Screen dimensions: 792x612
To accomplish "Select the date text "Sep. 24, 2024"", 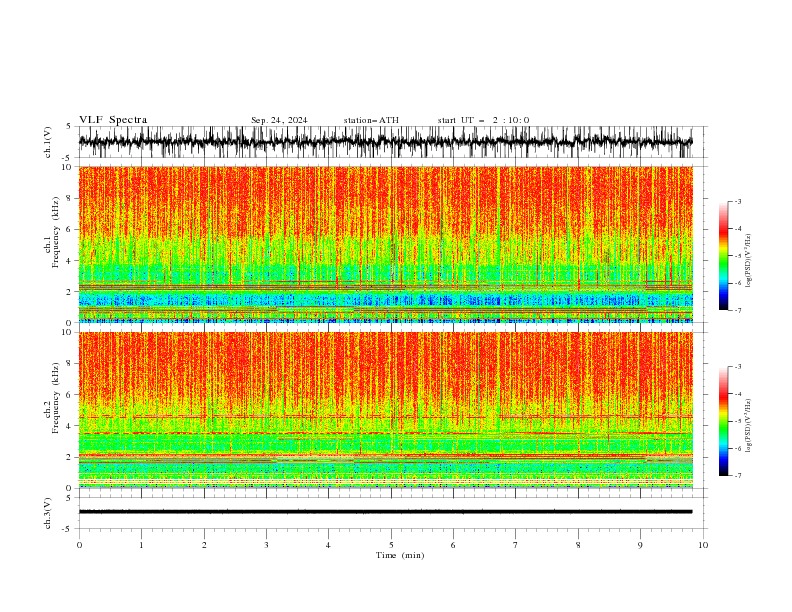I will (x=279, y=120).
